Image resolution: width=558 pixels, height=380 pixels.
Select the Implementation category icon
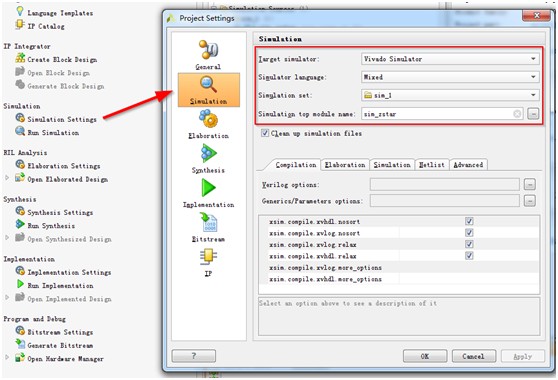click(209, 188)
